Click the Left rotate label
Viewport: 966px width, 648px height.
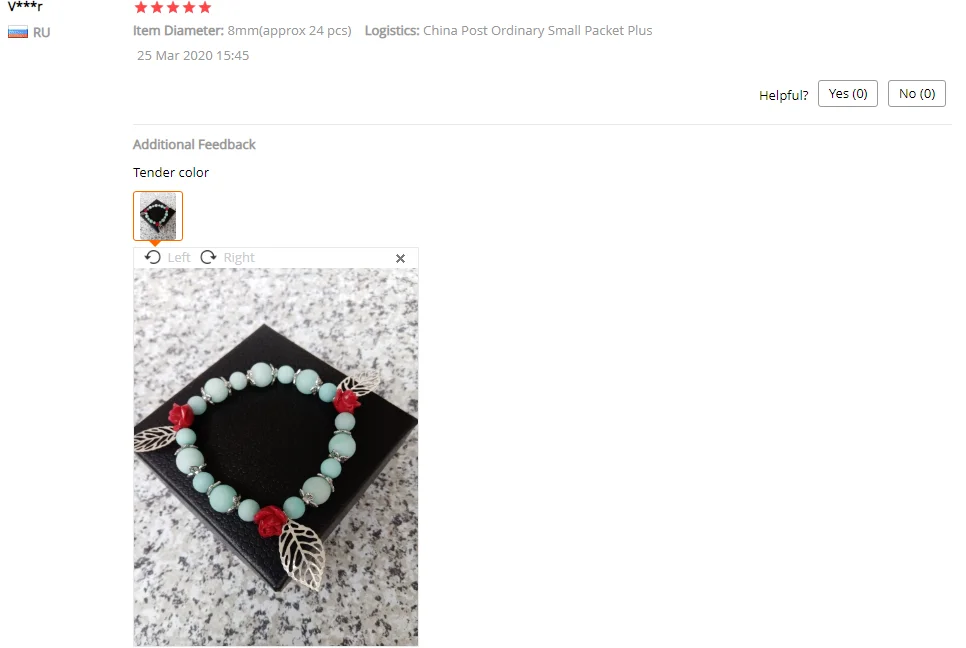[179, 257]
